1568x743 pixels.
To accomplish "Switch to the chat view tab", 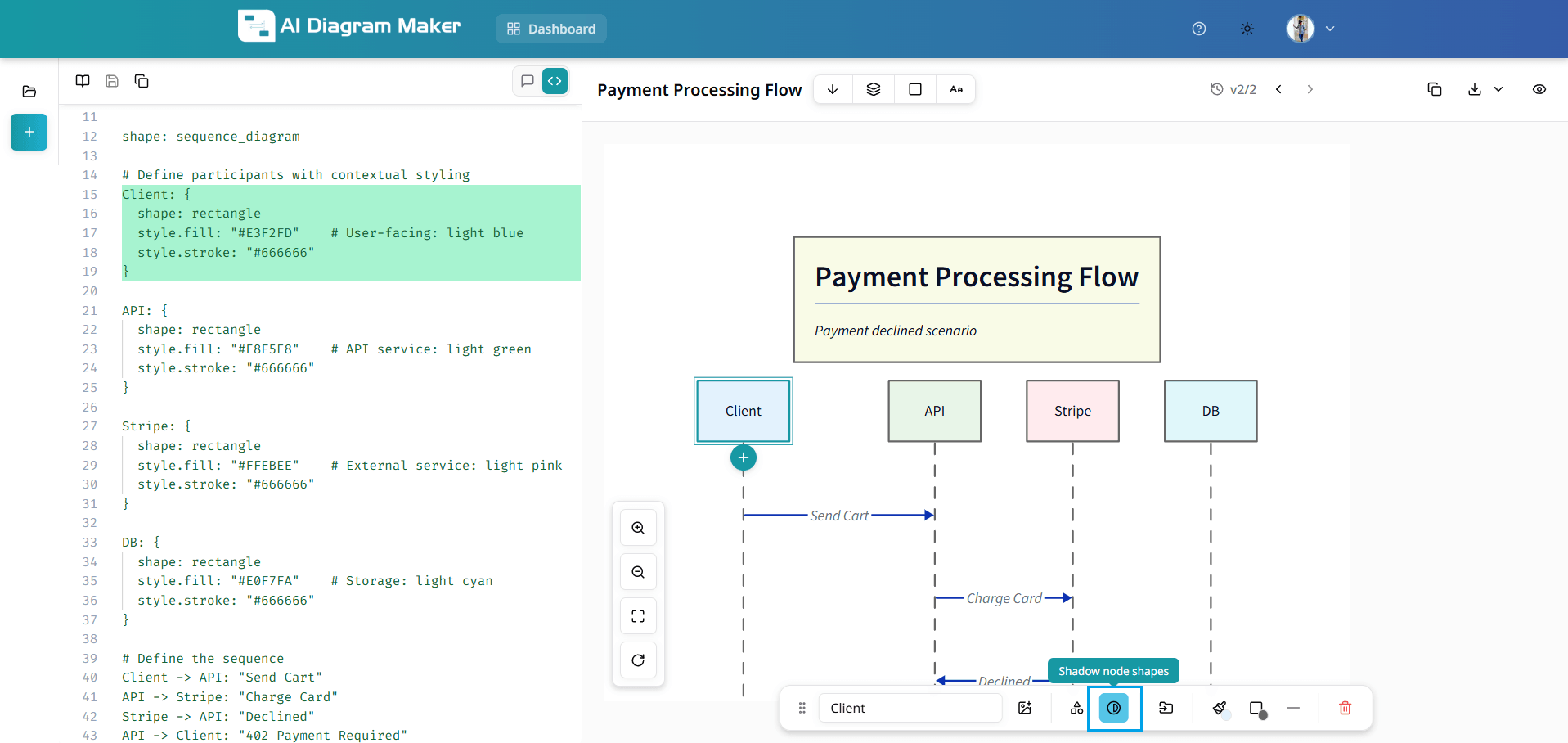I will click(x=528, y=81).
